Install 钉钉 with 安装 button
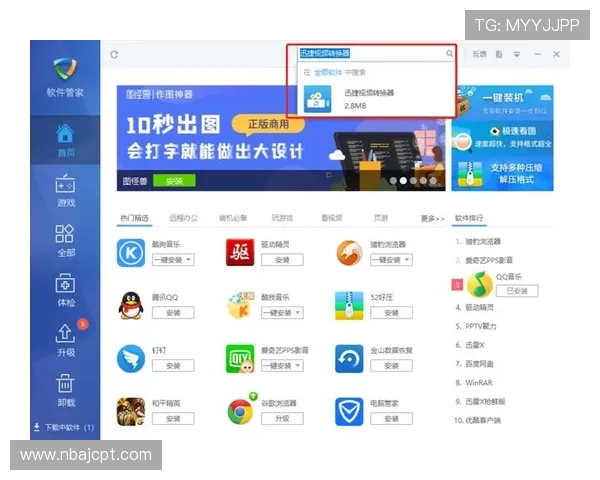Screen dimensions: 600x480 click(x=173, y=366)
